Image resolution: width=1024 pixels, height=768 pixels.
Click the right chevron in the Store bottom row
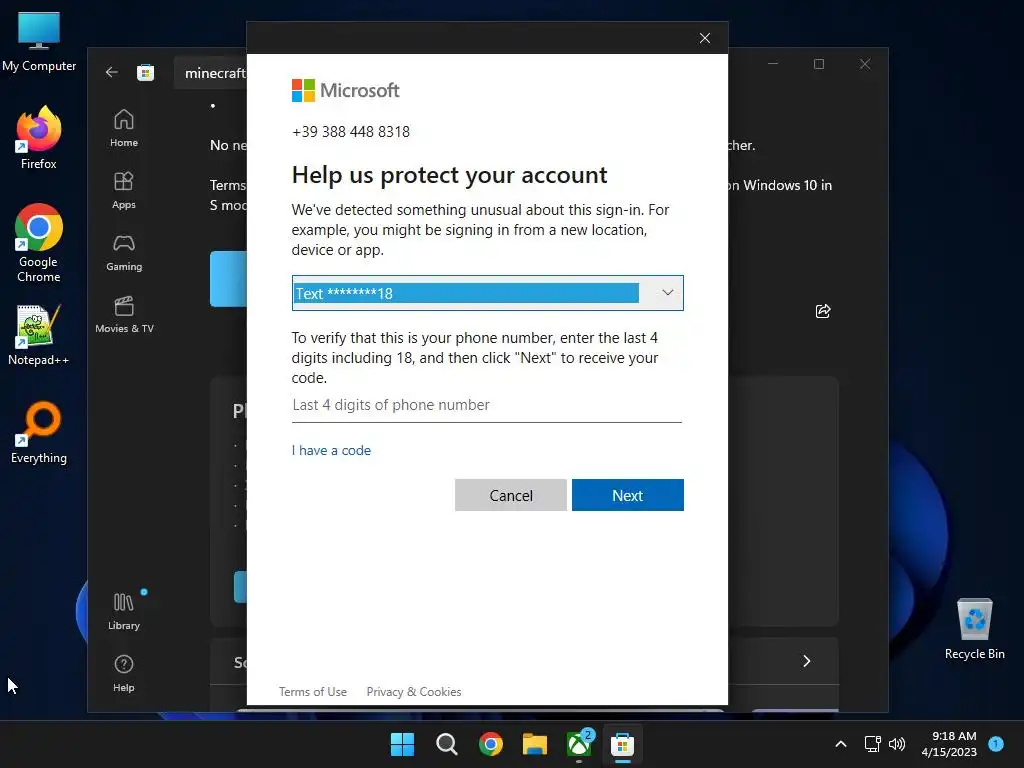pyautogui.click(x=807, y=661)
